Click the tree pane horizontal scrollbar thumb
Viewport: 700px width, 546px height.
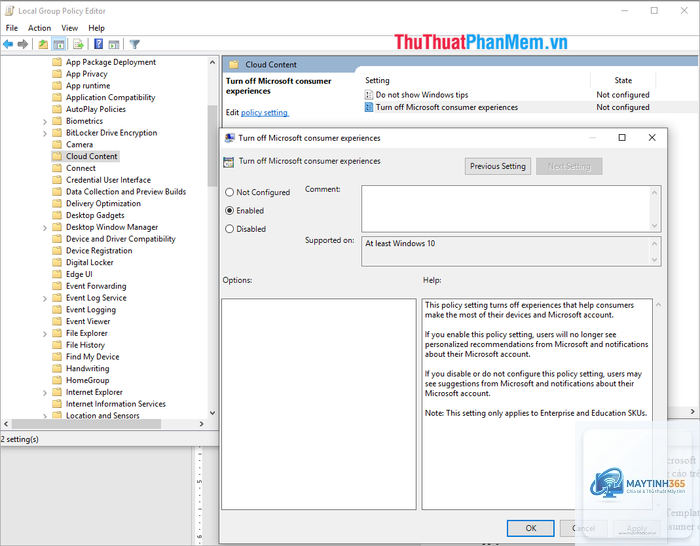point(86,424)
